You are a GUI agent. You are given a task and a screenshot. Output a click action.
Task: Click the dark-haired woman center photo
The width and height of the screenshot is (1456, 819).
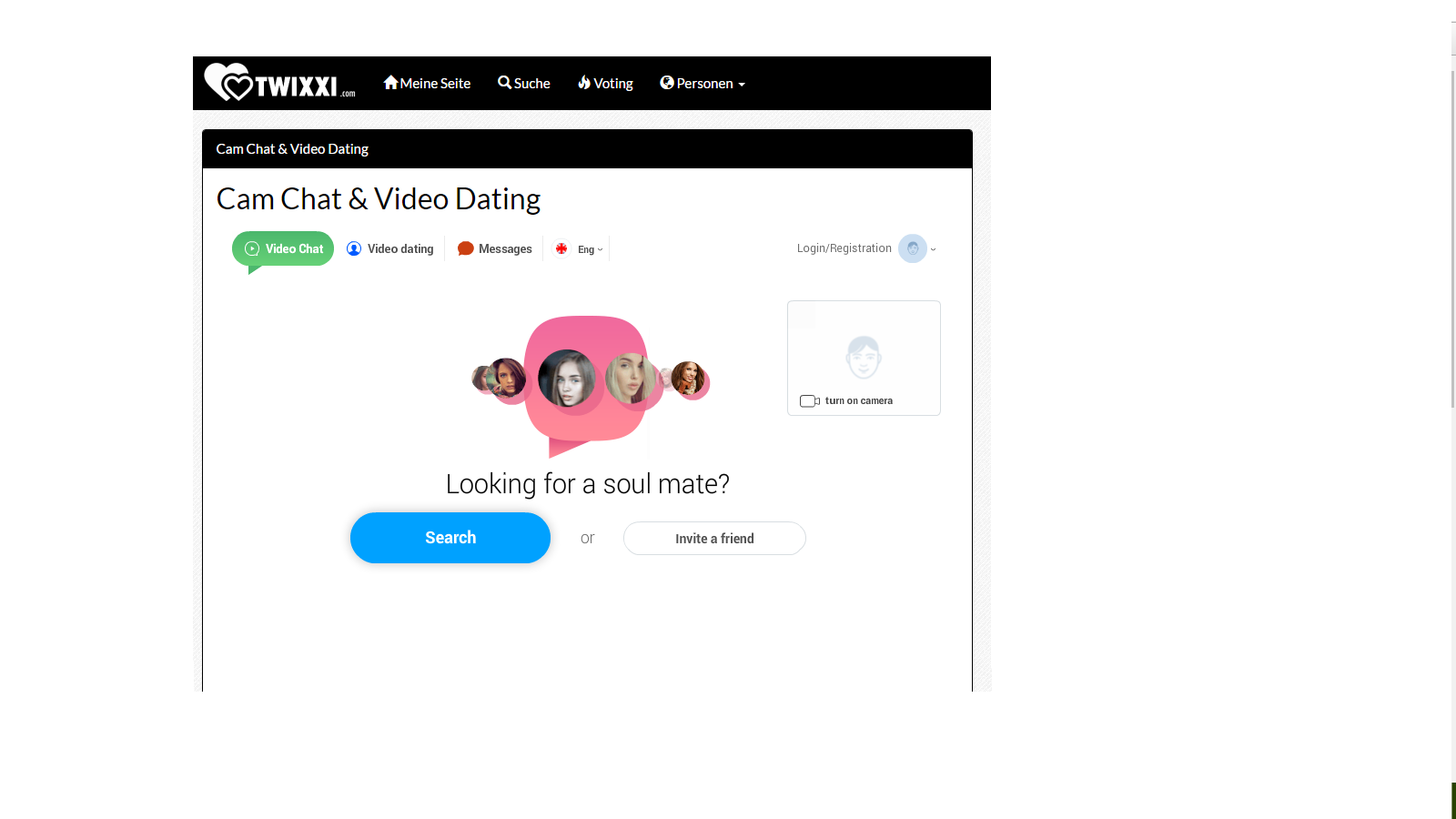[x=566, y=378]
